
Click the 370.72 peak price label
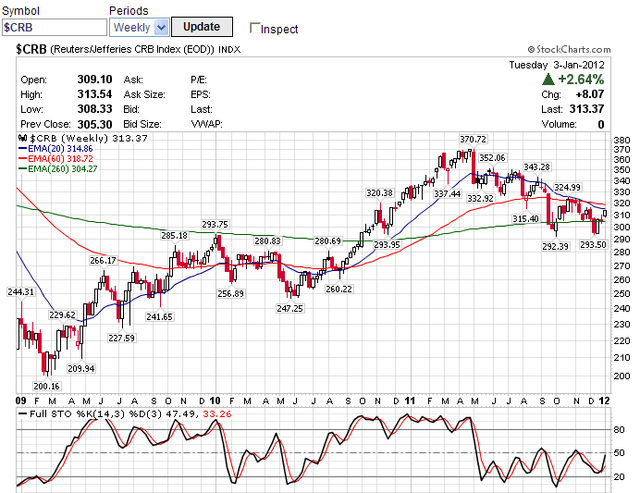[473, 139]
